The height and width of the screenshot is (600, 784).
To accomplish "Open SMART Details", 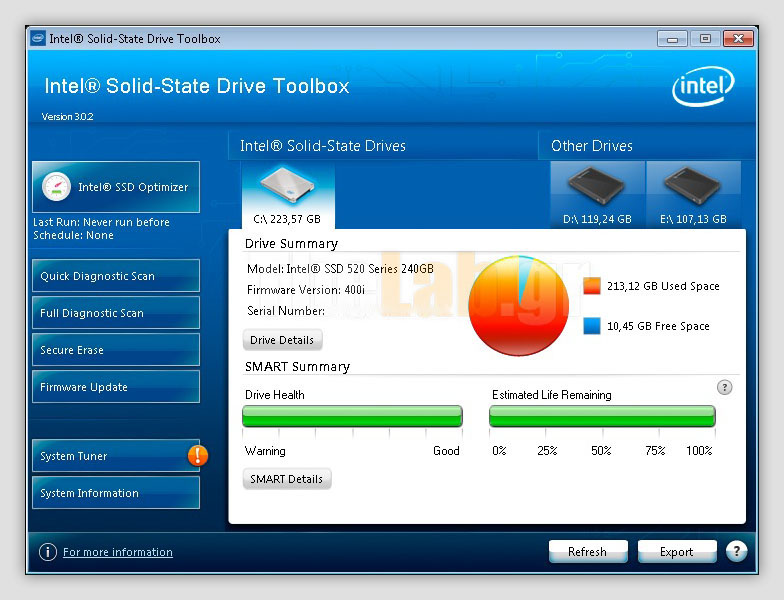I will [286, 479].
